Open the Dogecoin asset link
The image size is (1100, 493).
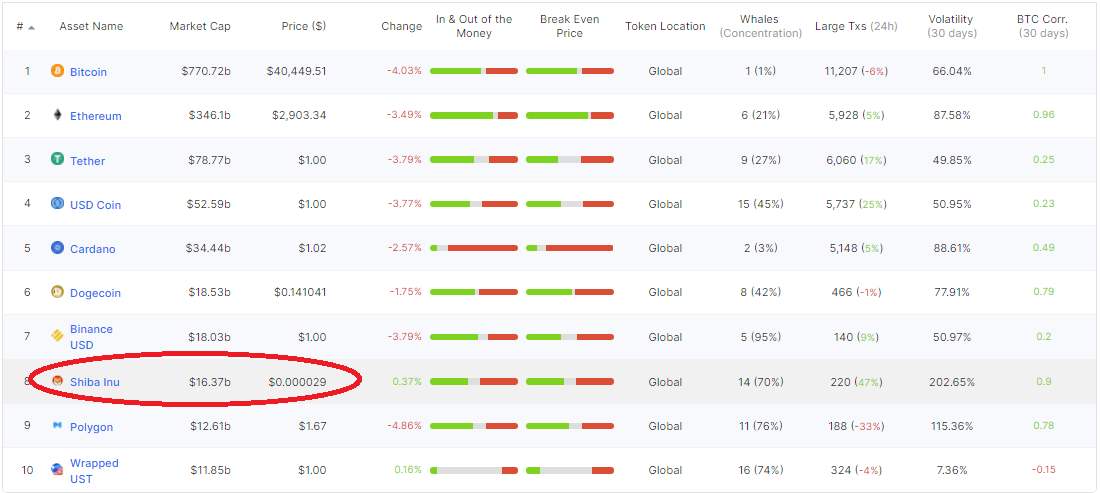tap(95, 293)
